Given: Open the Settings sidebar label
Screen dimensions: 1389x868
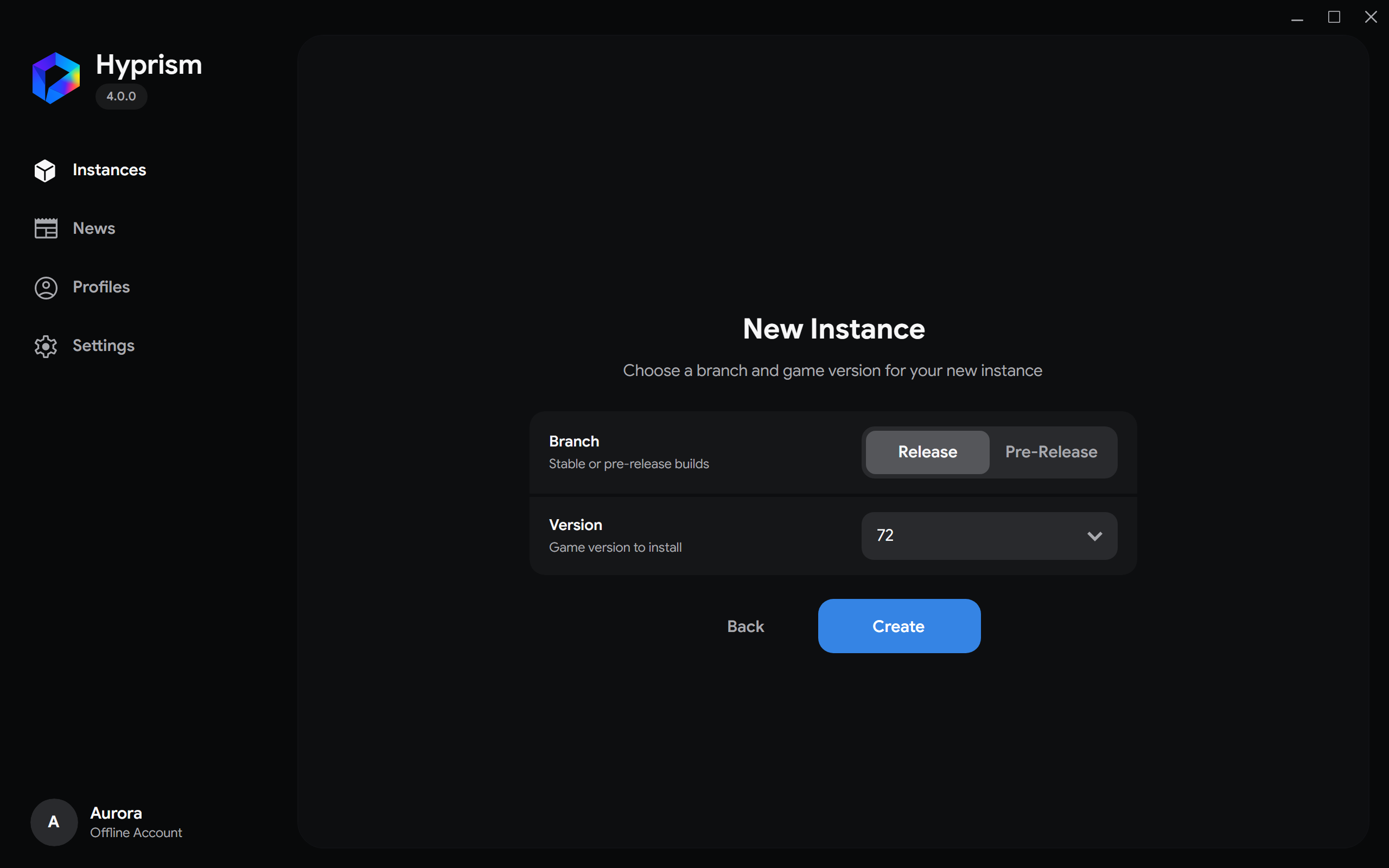Looking at the screenshot, I should [x=103, y=346].
